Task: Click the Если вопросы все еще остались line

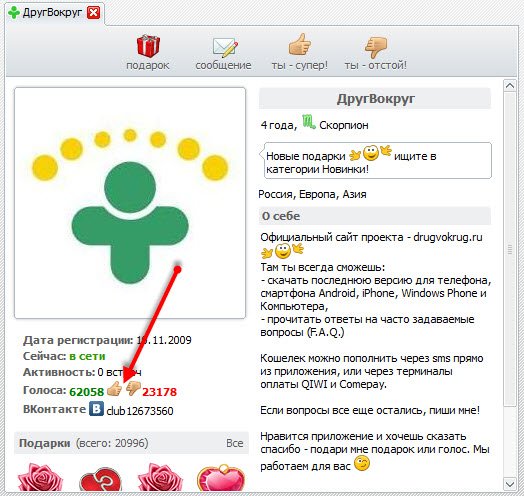Action: click(x=370, y=410)
